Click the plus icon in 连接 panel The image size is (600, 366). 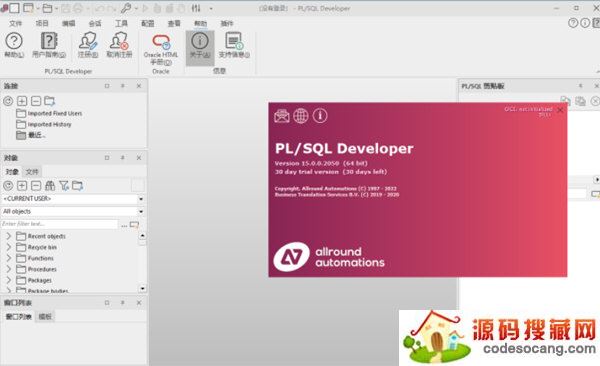click(22, 101)
